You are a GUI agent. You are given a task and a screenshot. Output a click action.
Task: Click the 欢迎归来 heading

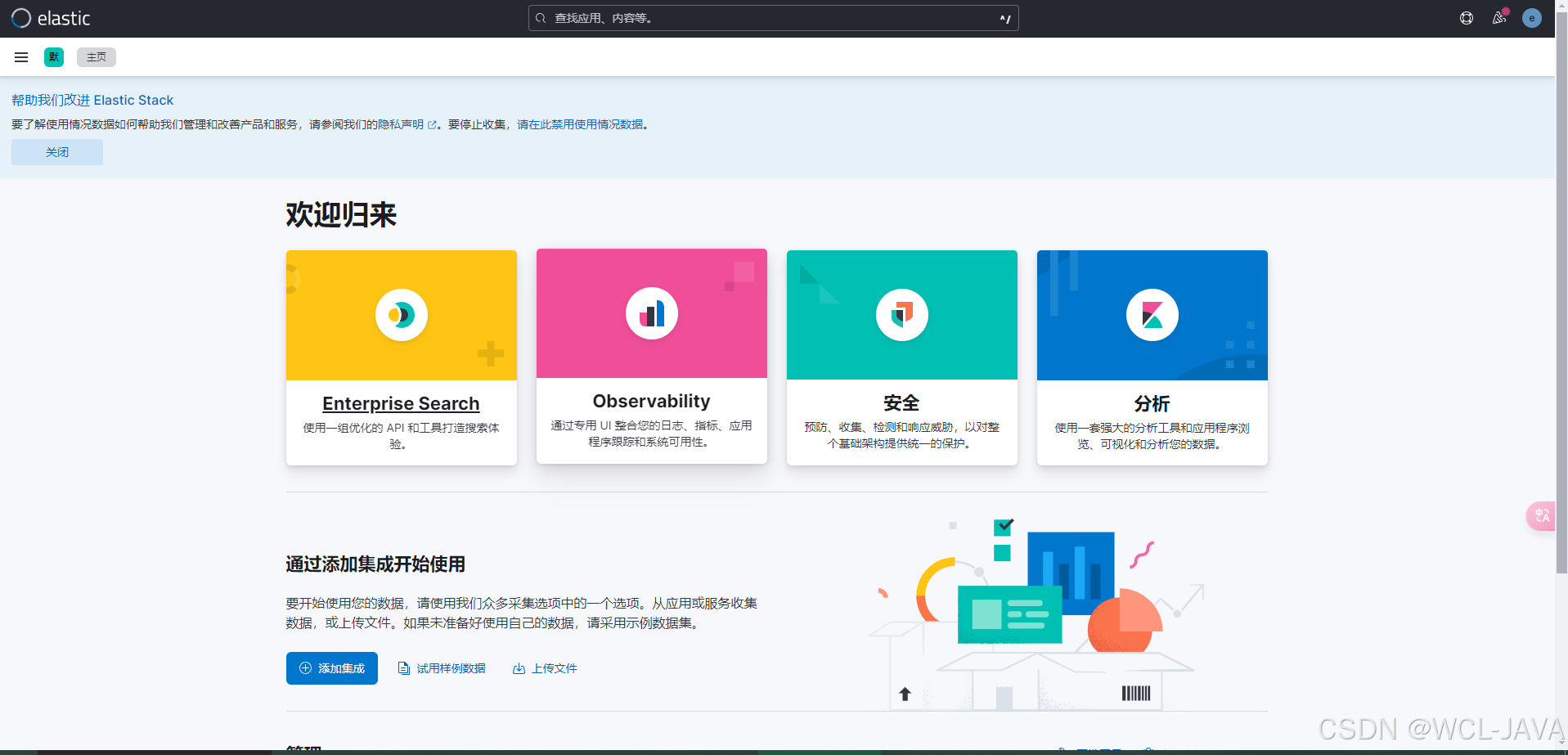tap(341, 214)
